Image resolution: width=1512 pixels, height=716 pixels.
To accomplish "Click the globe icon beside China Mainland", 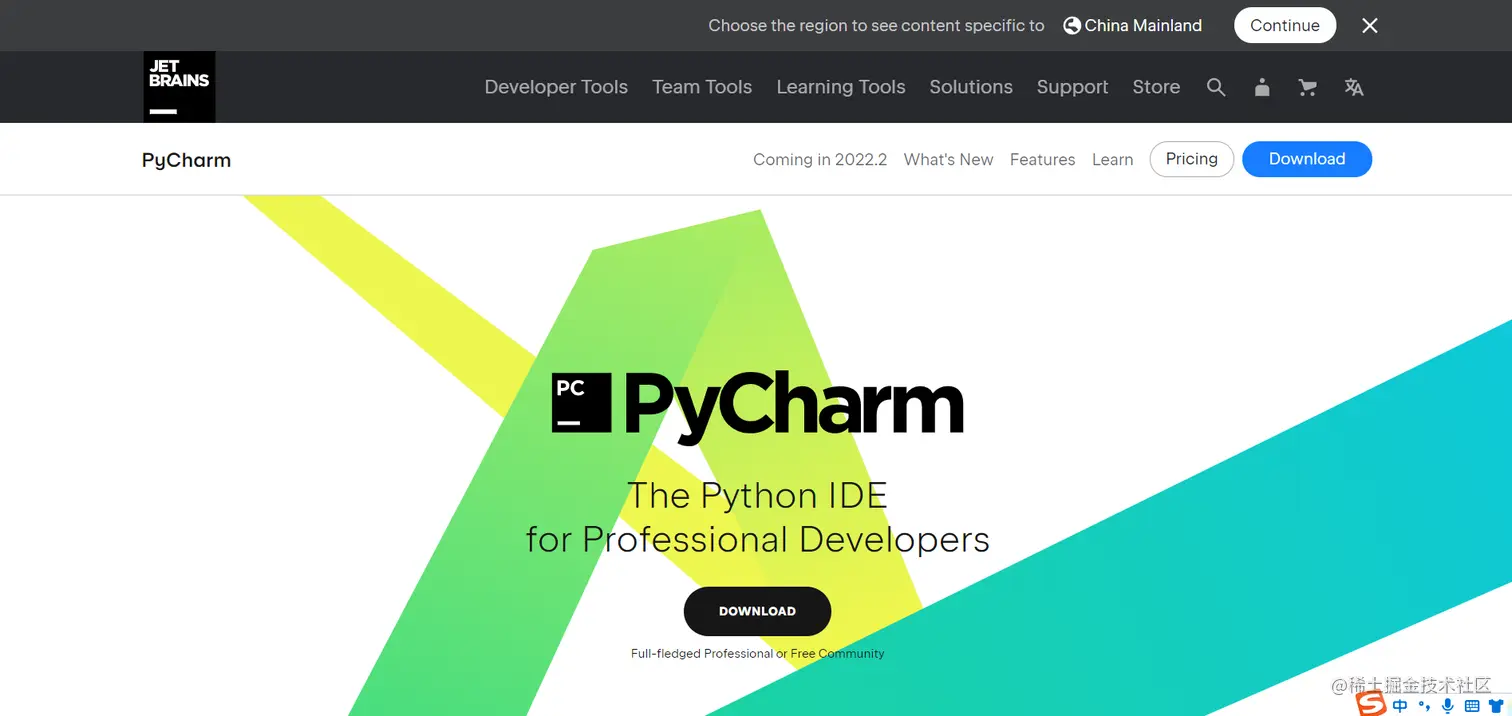I will pos(1072,26).
